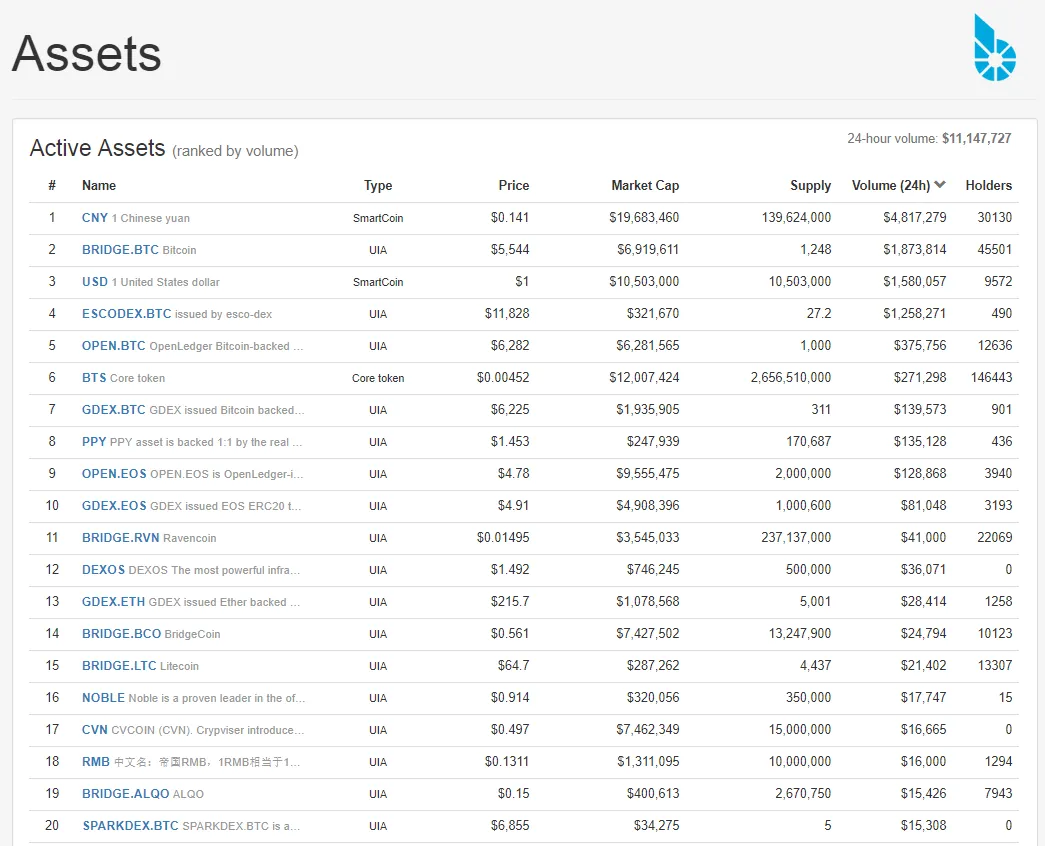Click the Core token type cell

[x=378, y=378]
